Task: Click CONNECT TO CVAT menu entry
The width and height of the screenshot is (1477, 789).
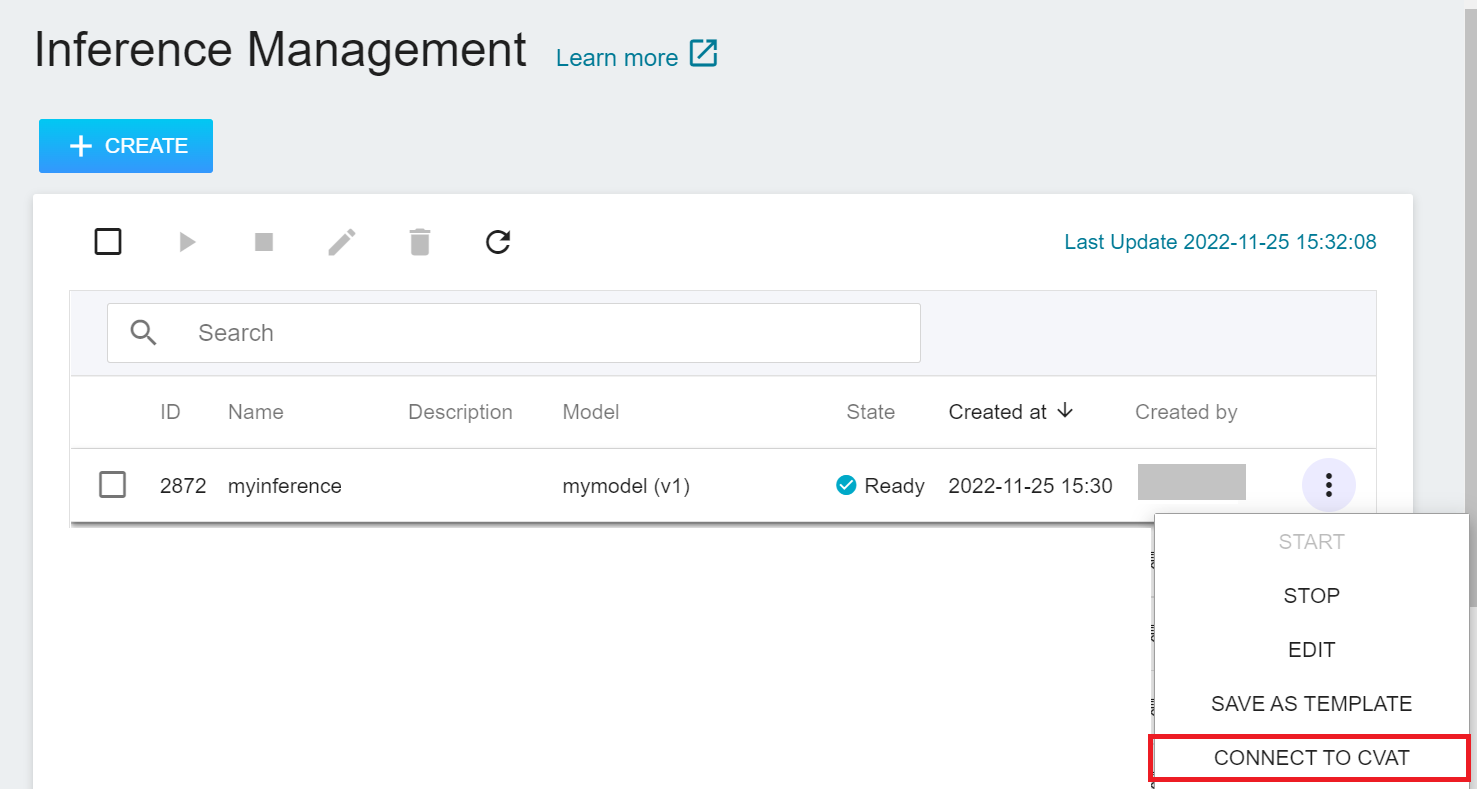Action: (1311, 758)
